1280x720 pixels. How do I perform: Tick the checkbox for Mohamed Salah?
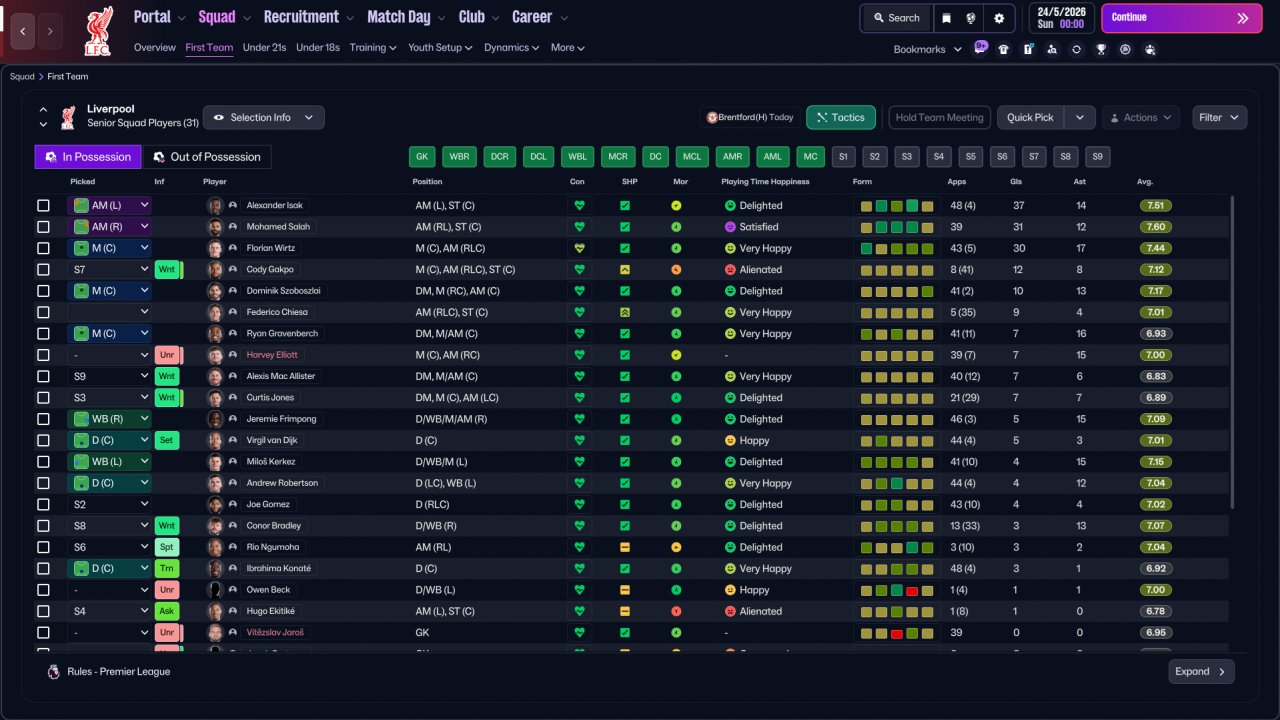click(x=43, y=227)
